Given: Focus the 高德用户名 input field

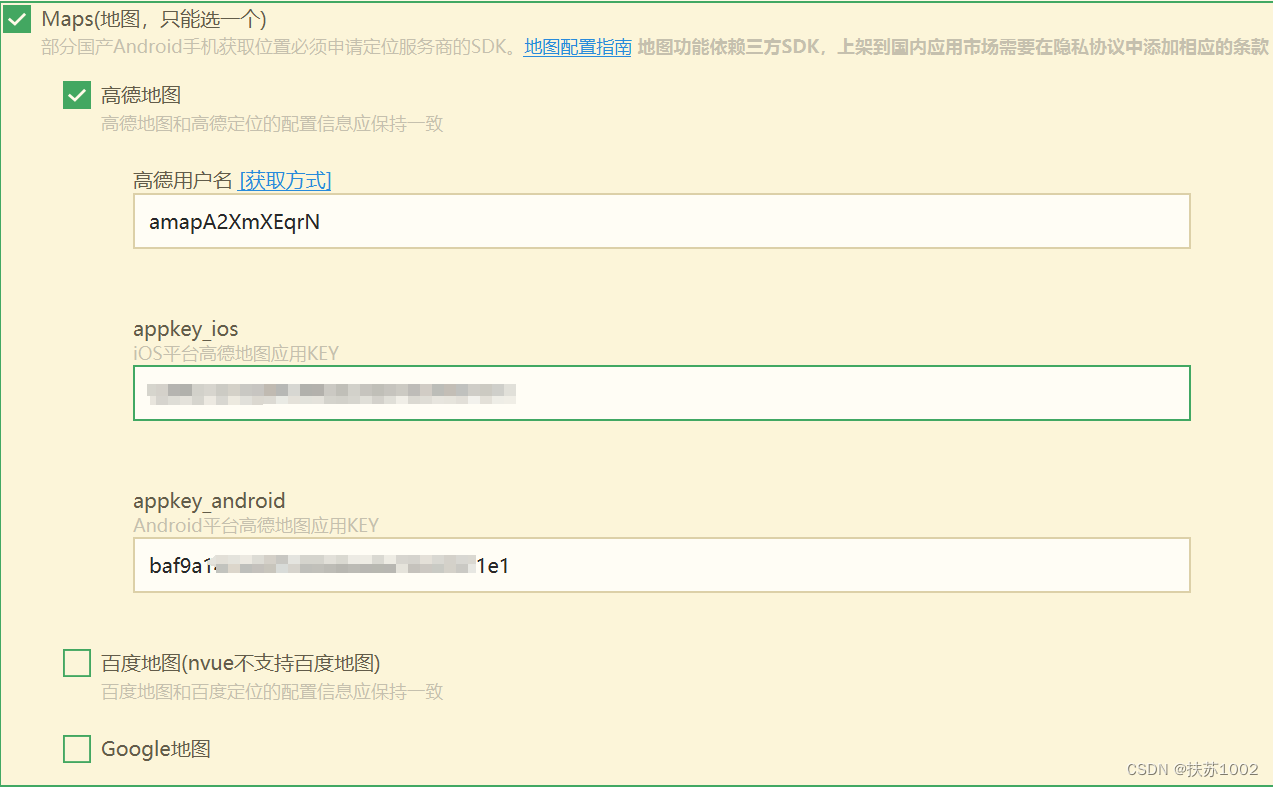Looking at the screenshot, I should pos(661,221).
